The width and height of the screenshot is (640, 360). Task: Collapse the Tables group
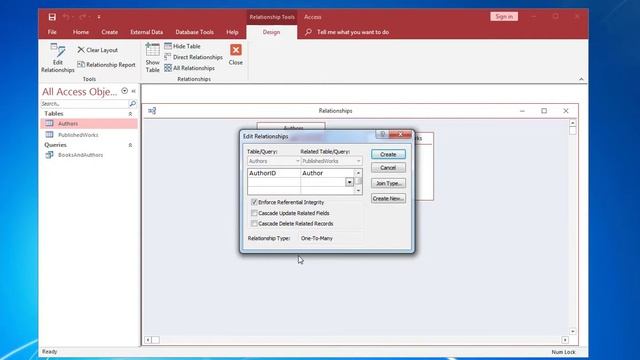click(x=130, y=114)
